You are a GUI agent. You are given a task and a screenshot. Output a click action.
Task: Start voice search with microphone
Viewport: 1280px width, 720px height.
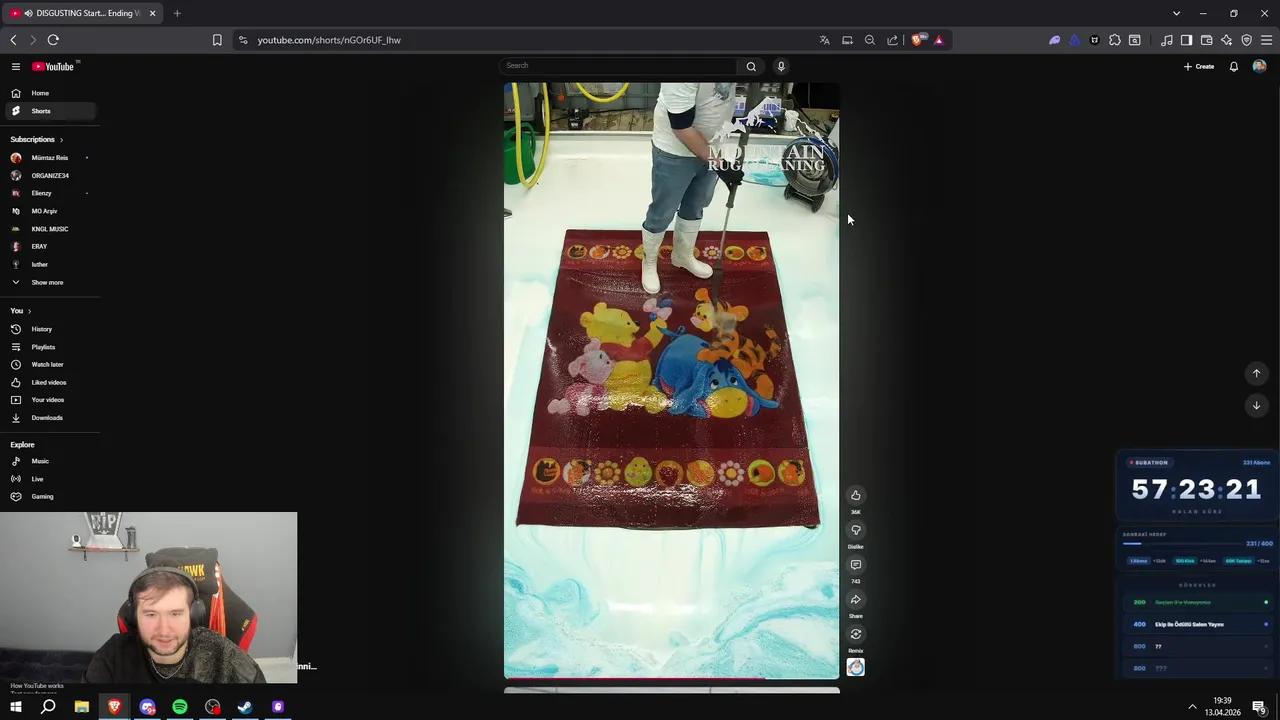point(781,66)
